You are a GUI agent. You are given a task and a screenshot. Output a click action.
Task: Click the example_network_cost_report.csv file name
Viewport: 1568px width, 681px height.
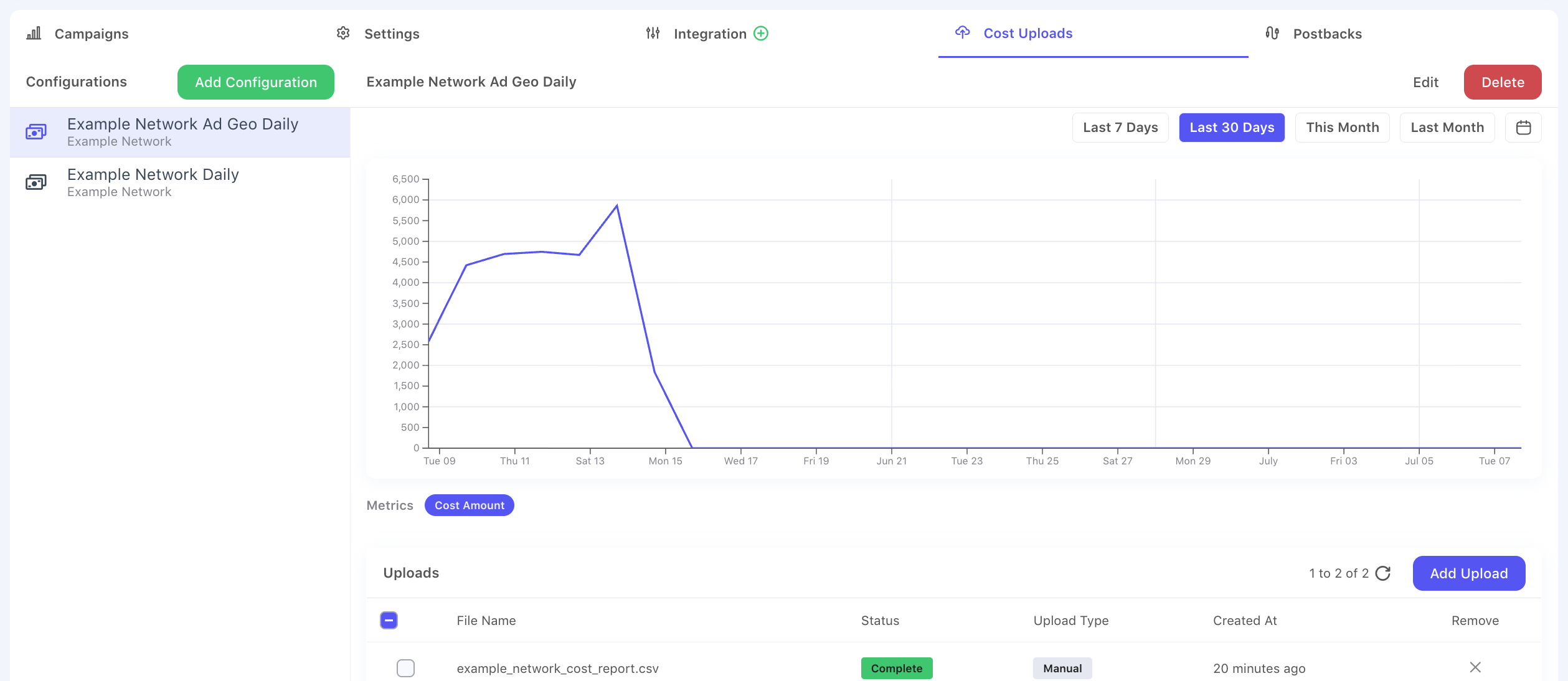(557, 669)
